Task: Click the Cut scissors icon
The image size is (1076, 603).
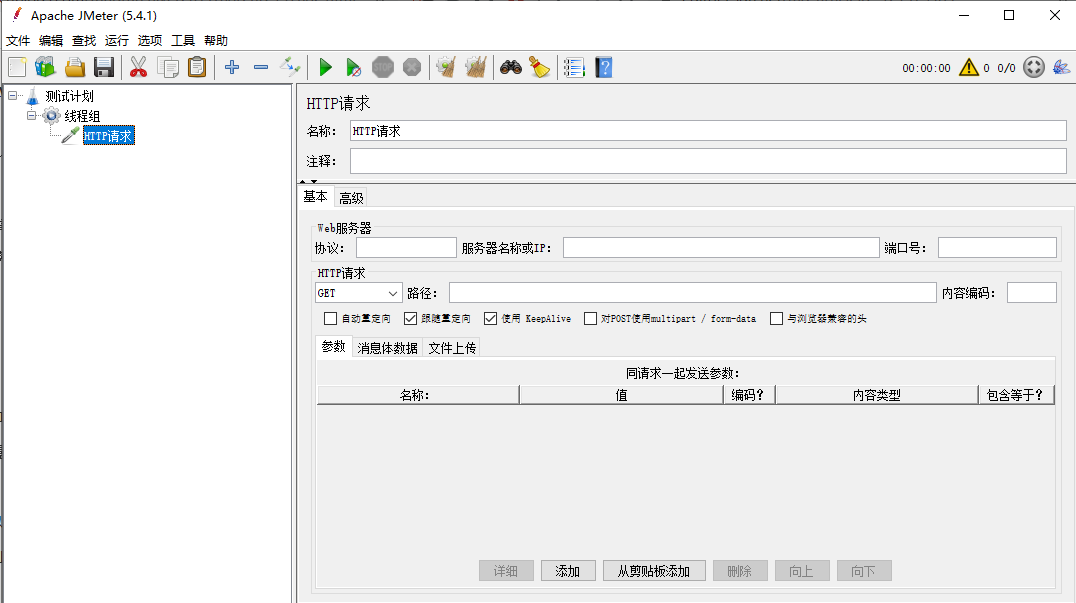Action: click(x=139, y=67)
